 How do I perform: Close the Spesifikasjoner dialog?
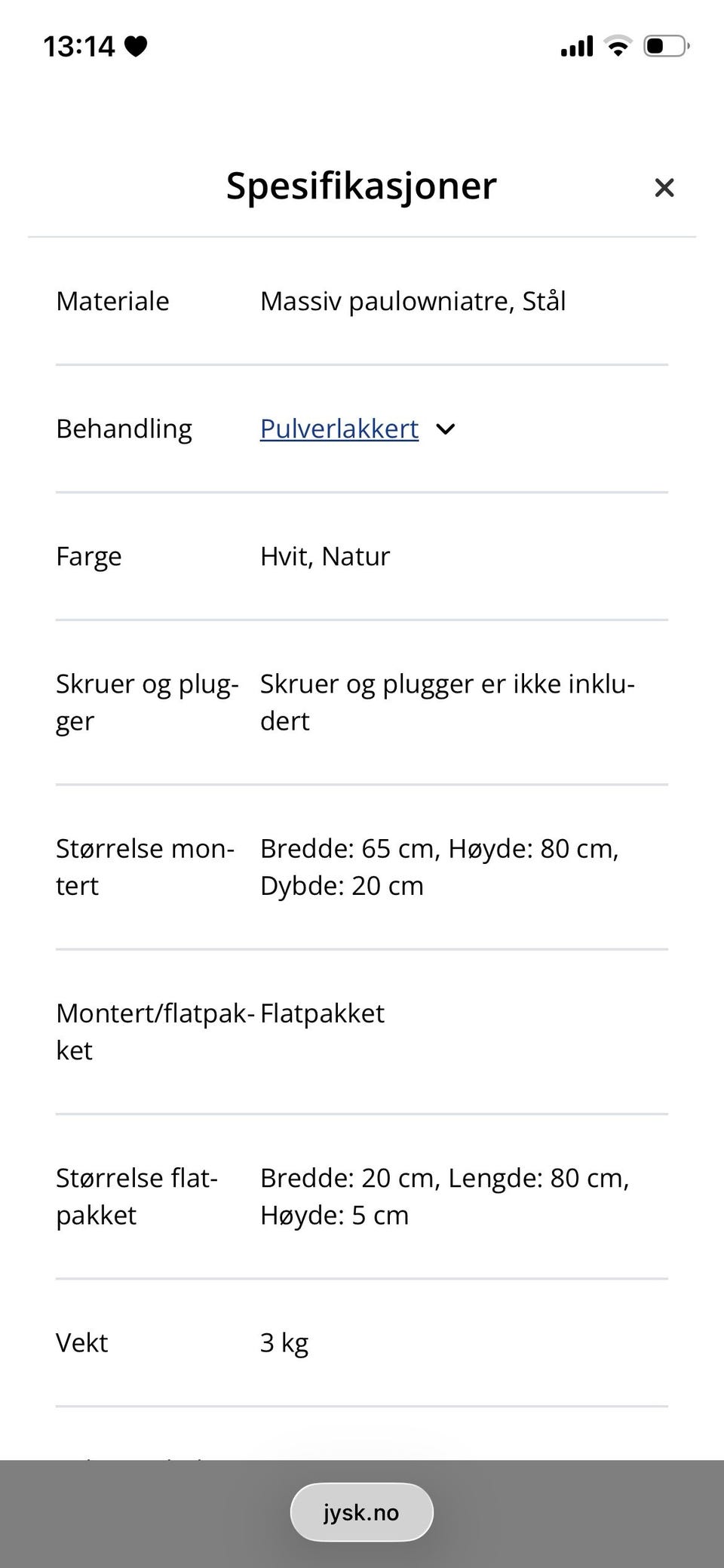click(664, 187)
